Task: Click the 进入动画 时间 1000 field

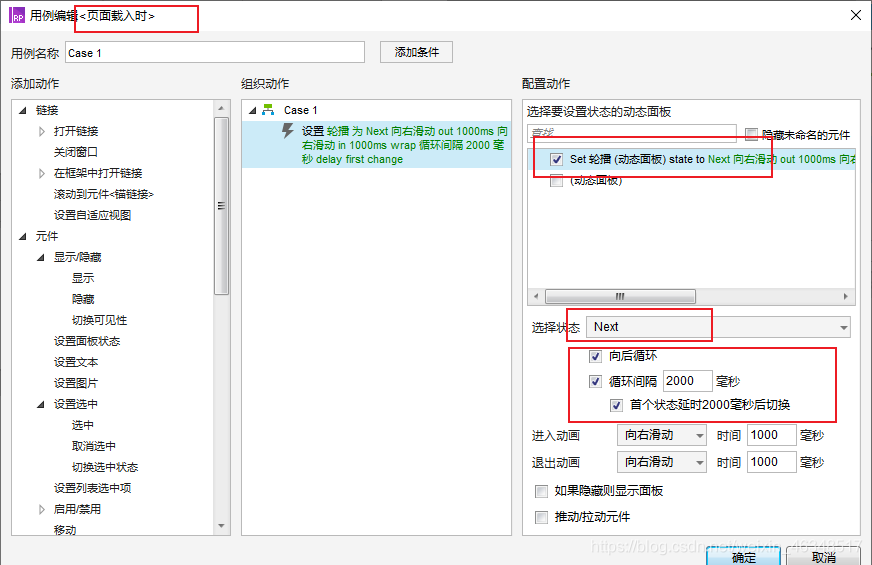Action: (771, 435)
